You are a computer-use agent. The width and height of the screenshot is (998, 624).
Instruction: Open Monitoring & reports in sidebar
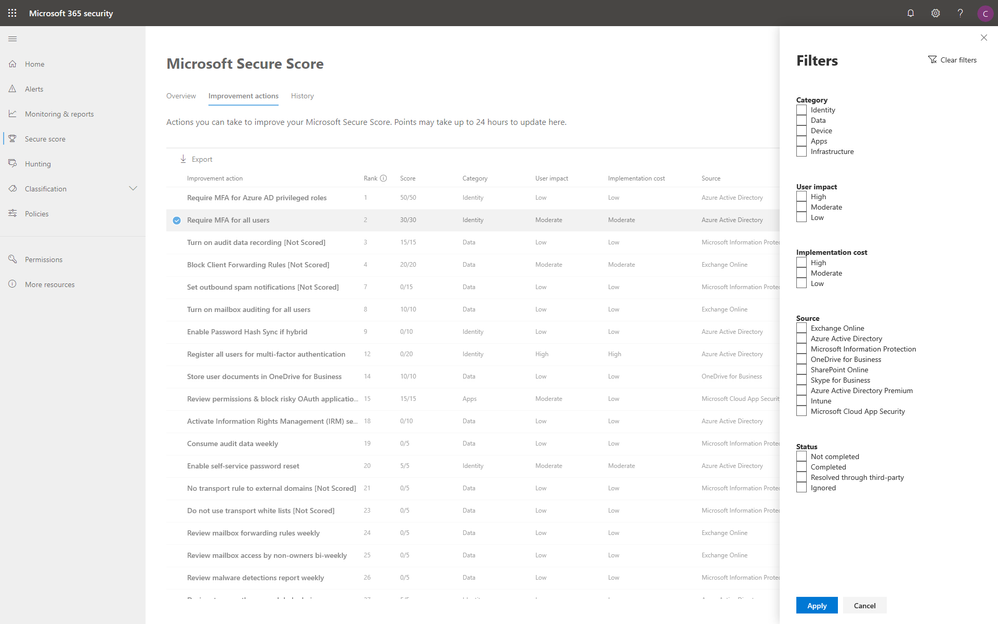coord(59,114)
